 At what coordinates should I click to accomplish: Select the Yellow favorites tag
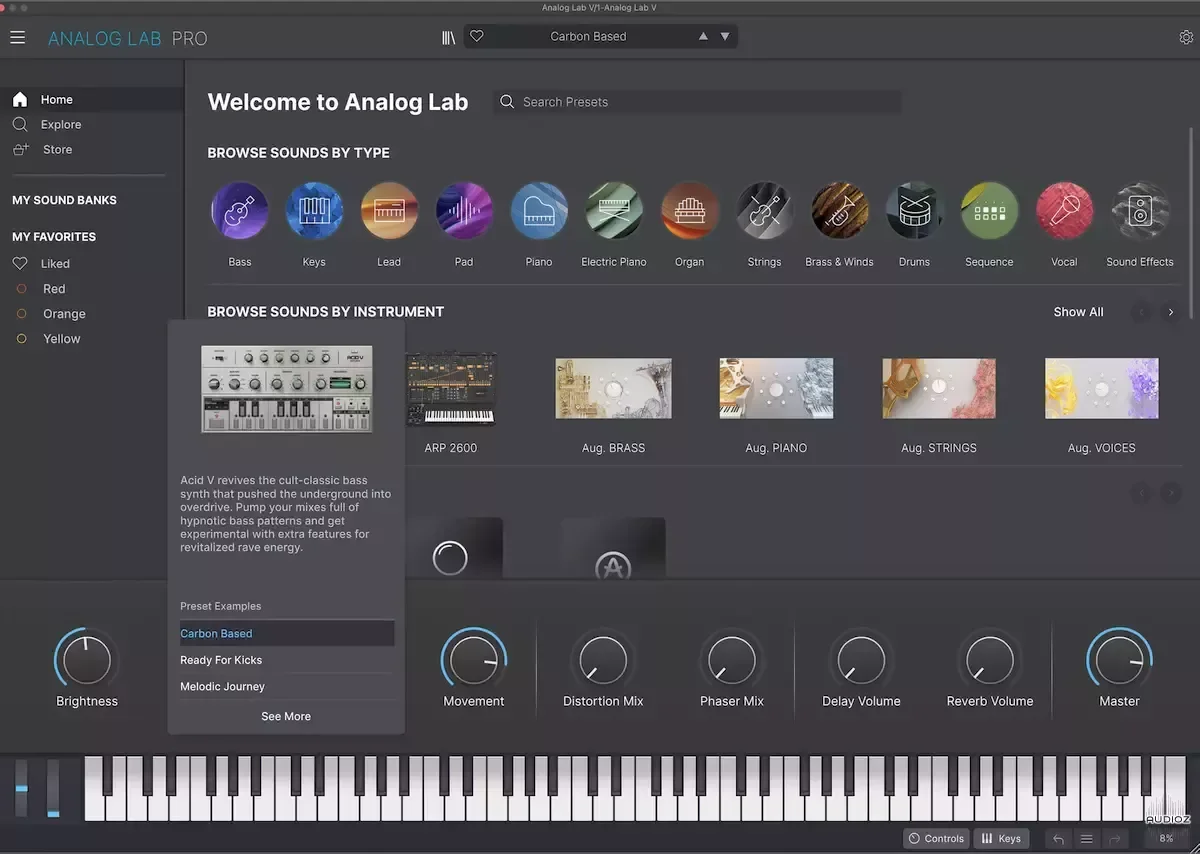point(61,339)
